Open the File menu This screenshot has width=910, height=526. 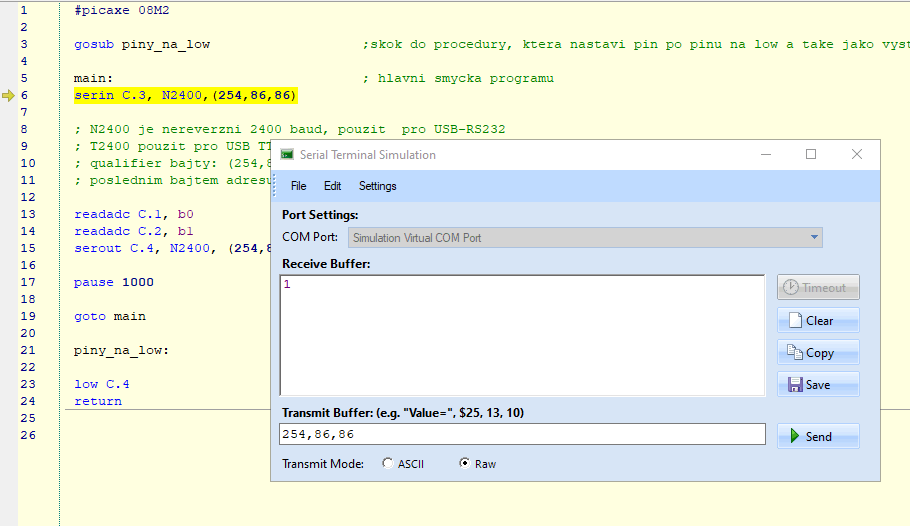pyautogui.click(x=298, y=186)
